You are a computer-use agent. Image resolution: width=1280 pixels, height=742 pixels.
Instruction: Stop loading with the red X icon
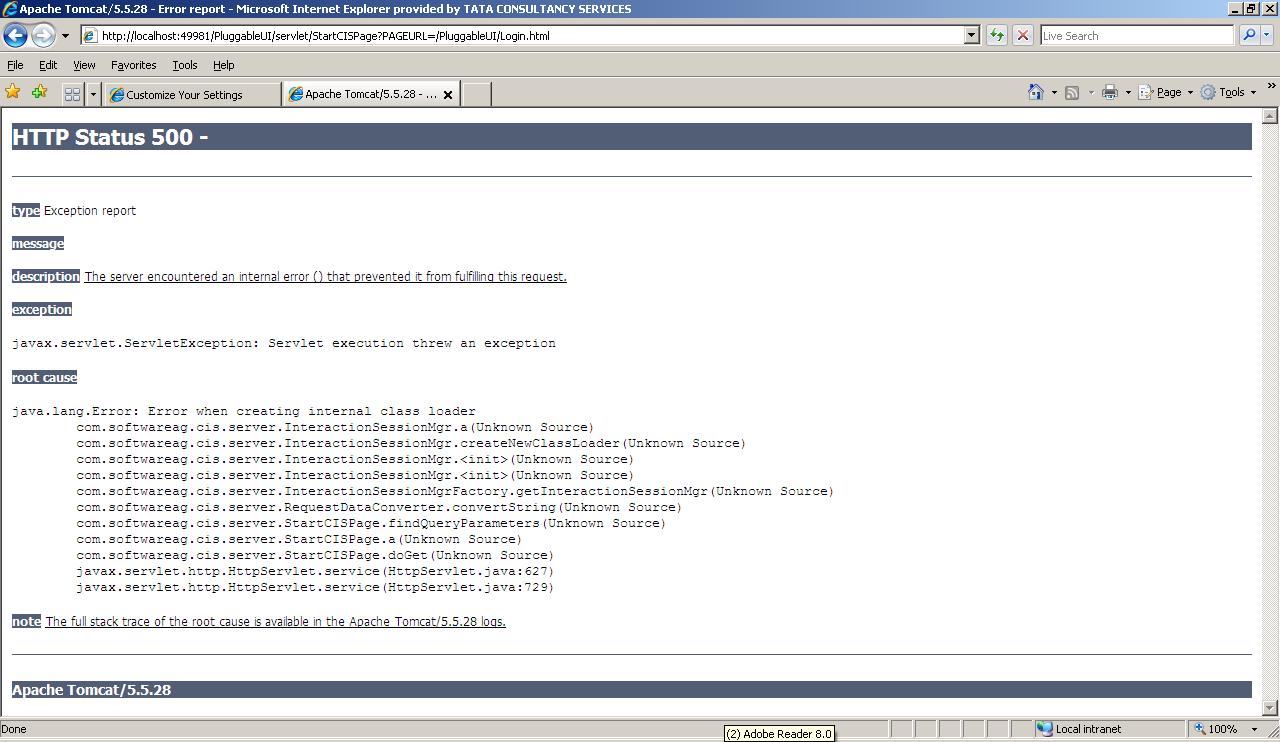click(1022, 35)
